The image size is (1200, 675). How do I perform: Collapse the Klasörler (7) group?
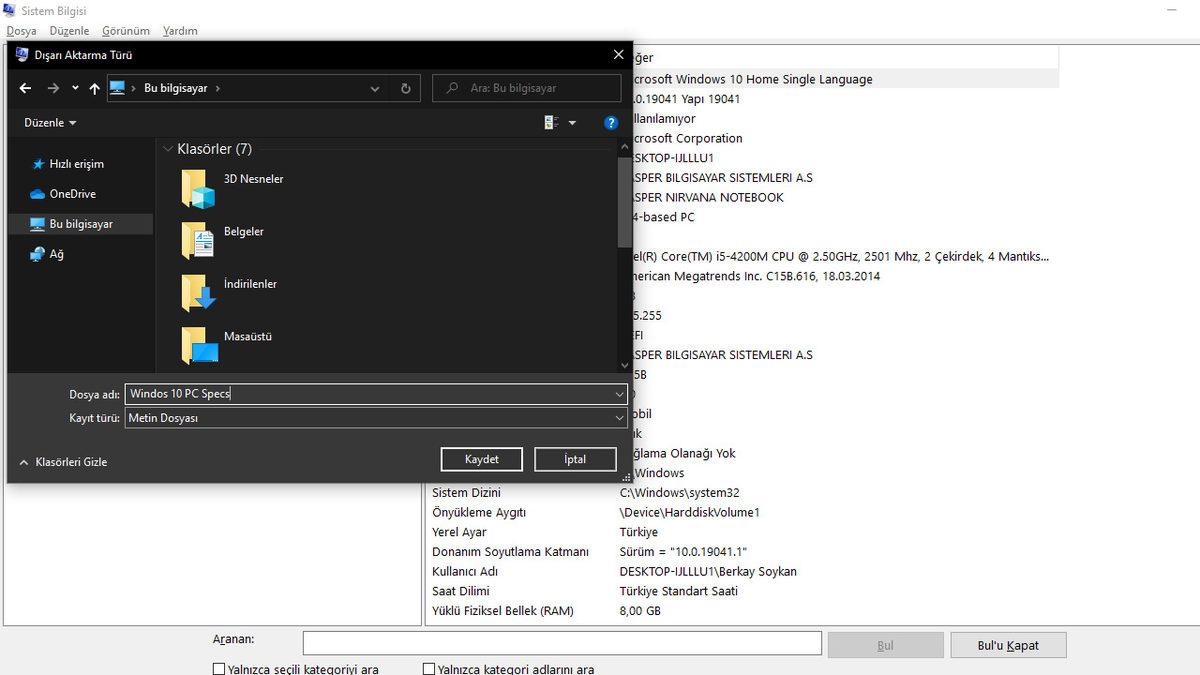click(x=167, y=149)
